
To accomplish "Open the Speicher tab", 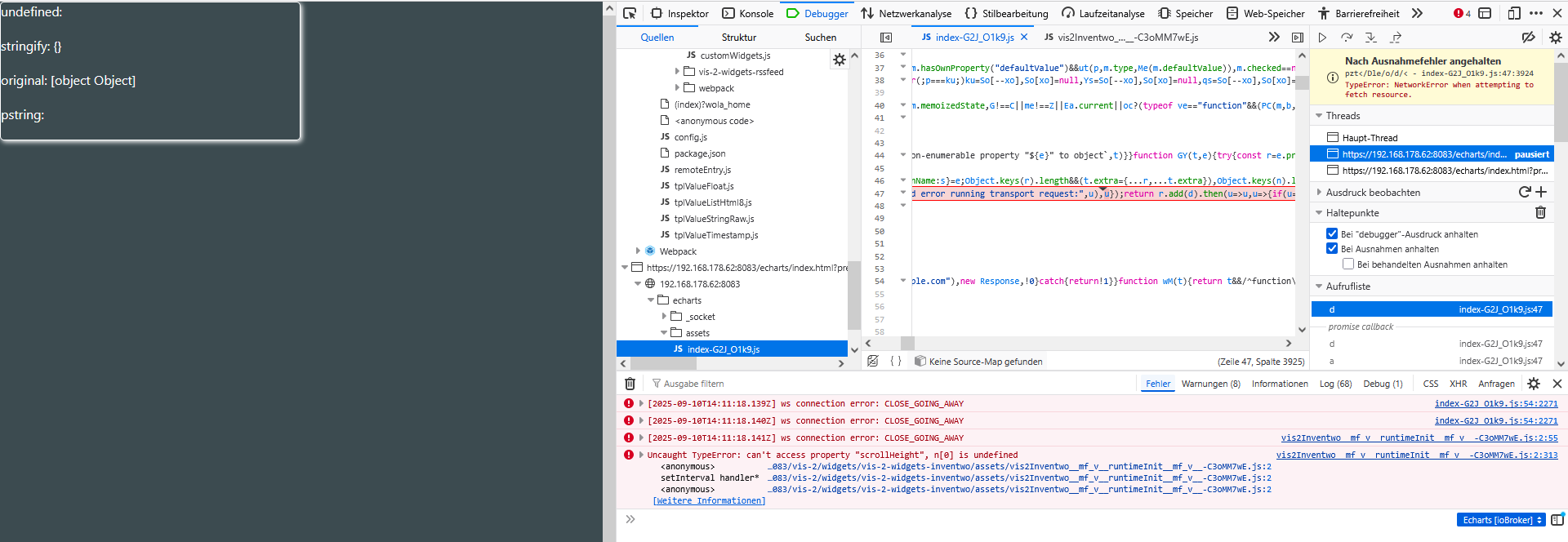I will click(1186, 13).
